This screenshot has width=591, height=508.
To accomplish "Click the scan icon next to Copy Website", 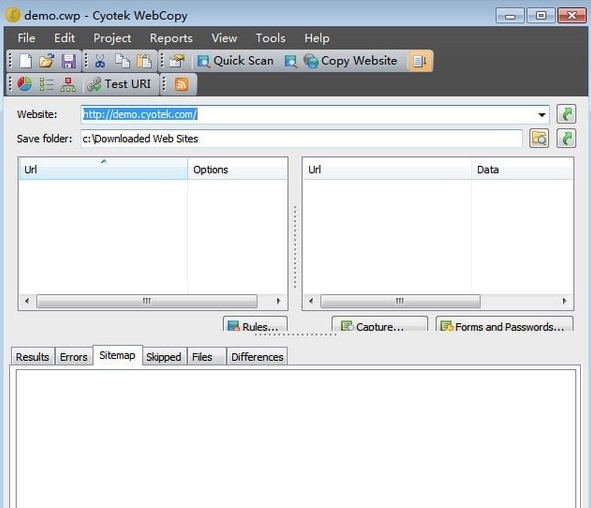I will click(291, 61).
